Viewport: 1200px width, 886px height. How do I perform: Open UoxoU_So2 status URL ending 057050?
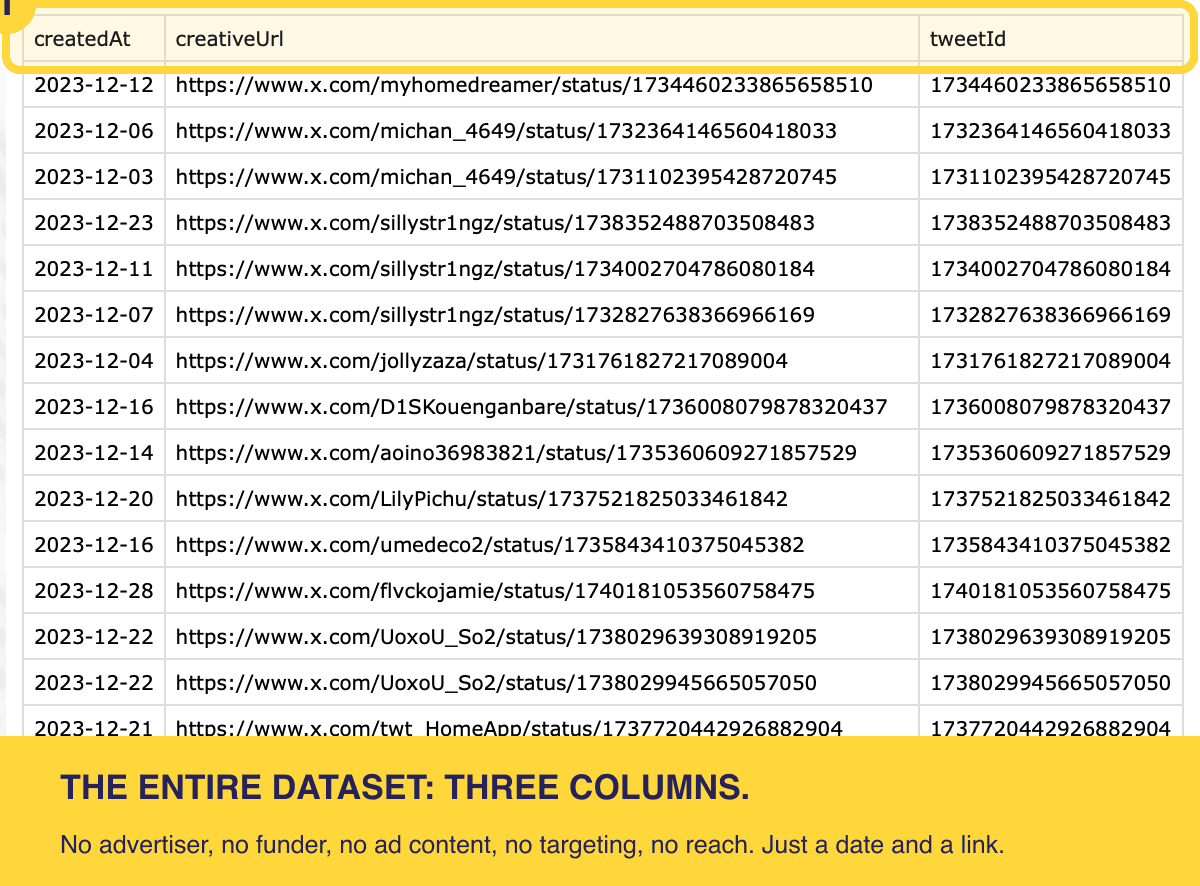496,683
